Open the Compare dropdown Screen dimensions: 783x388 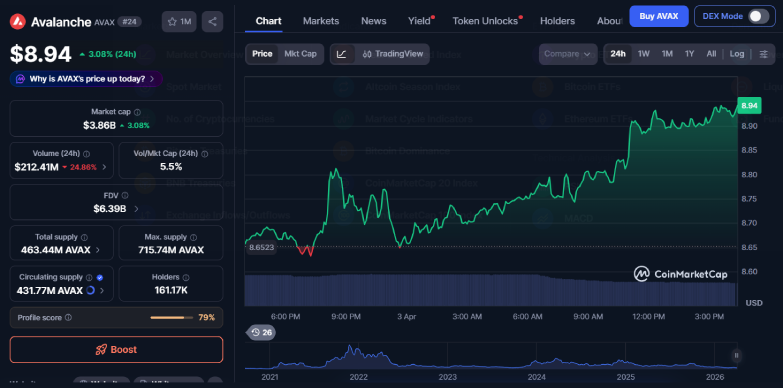[568, 54]
